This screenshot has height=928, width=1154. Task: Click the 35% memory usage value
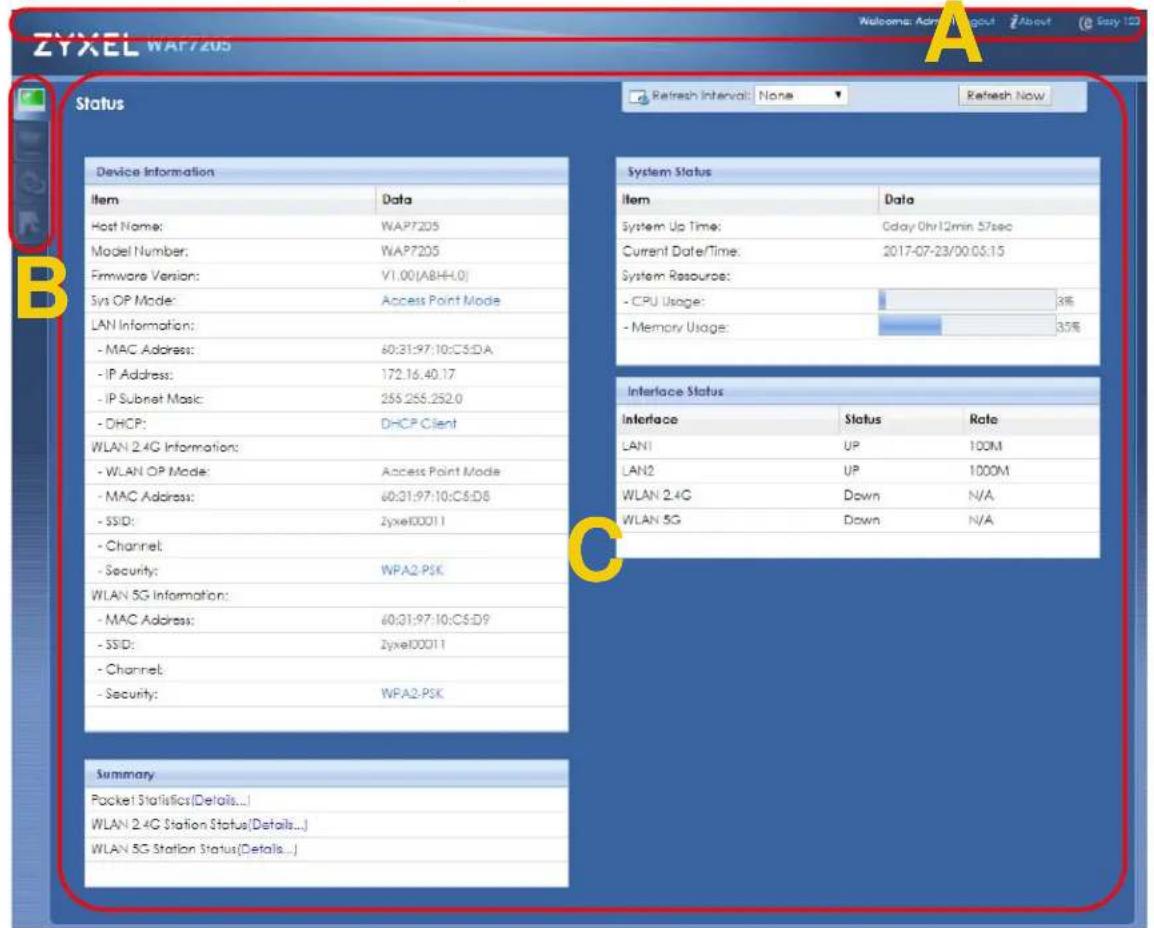[1069, 327]
